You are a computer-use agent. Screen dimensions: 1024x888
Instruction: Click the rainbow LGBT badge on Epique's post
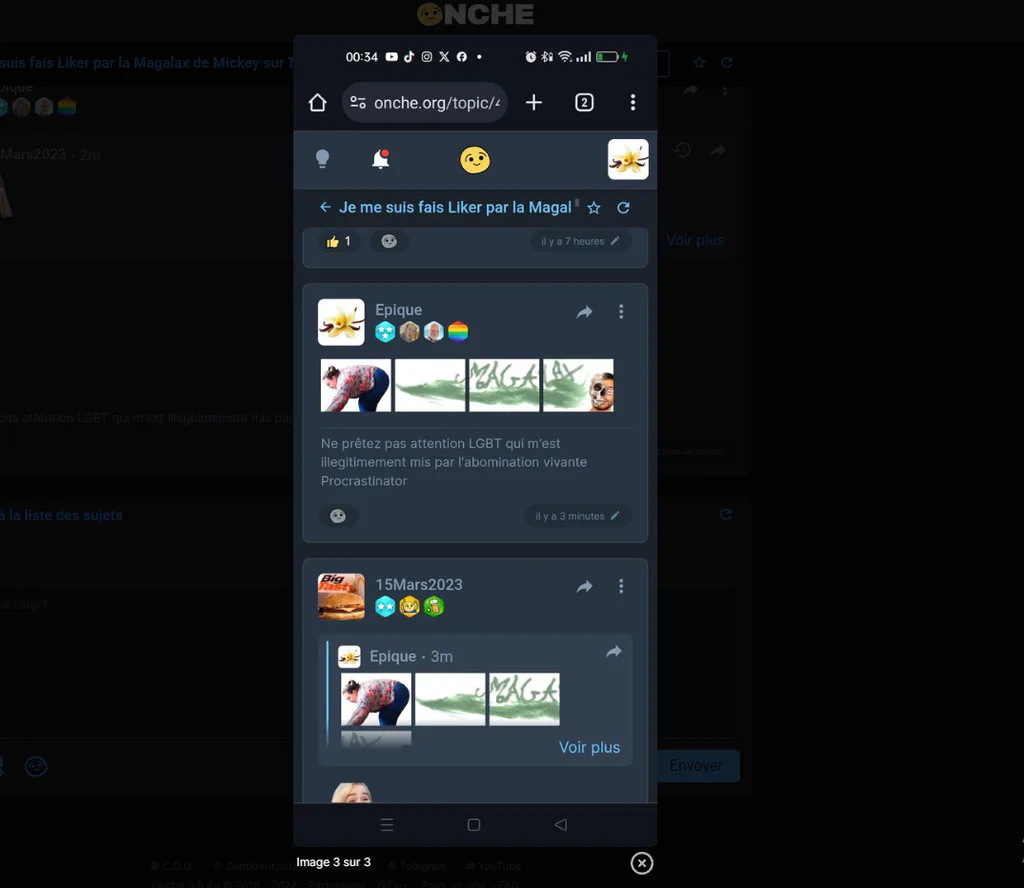click(458, 332)
